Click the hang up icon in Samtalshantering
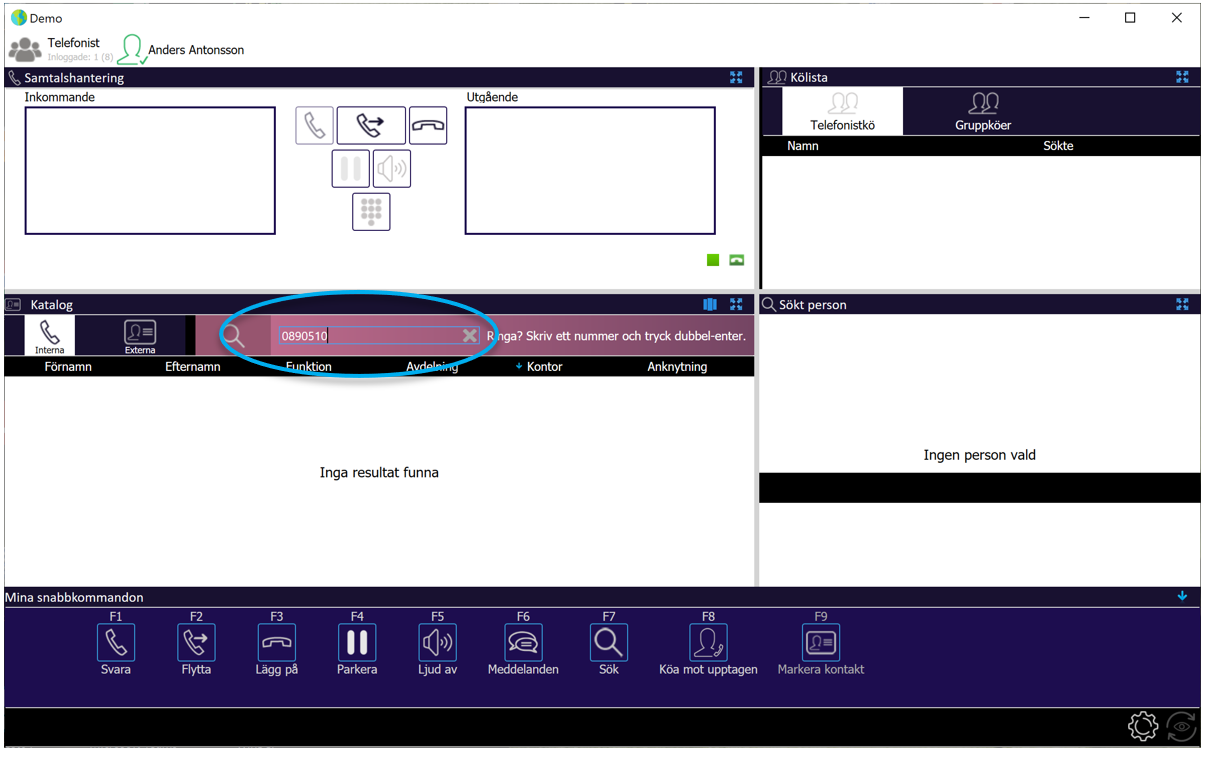1206x759 pixels. 428,126
